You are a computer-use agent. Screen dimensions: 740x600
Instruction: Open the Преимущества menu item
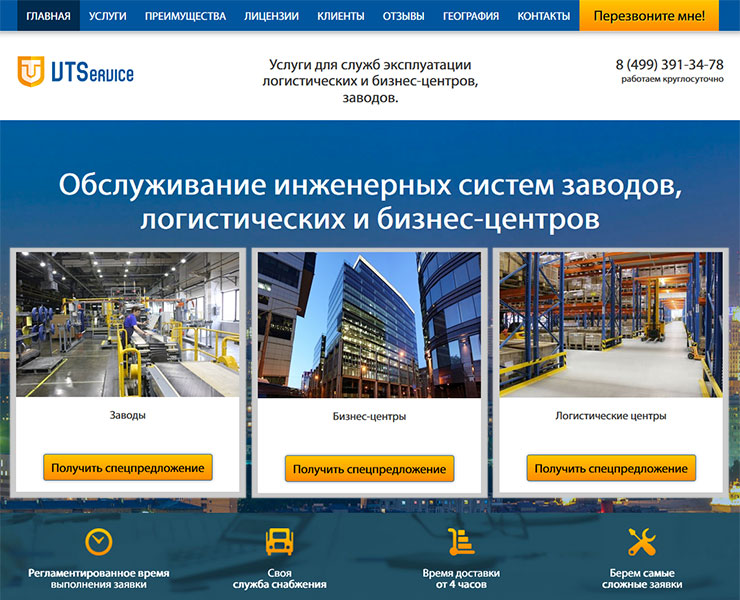point(185,16)
